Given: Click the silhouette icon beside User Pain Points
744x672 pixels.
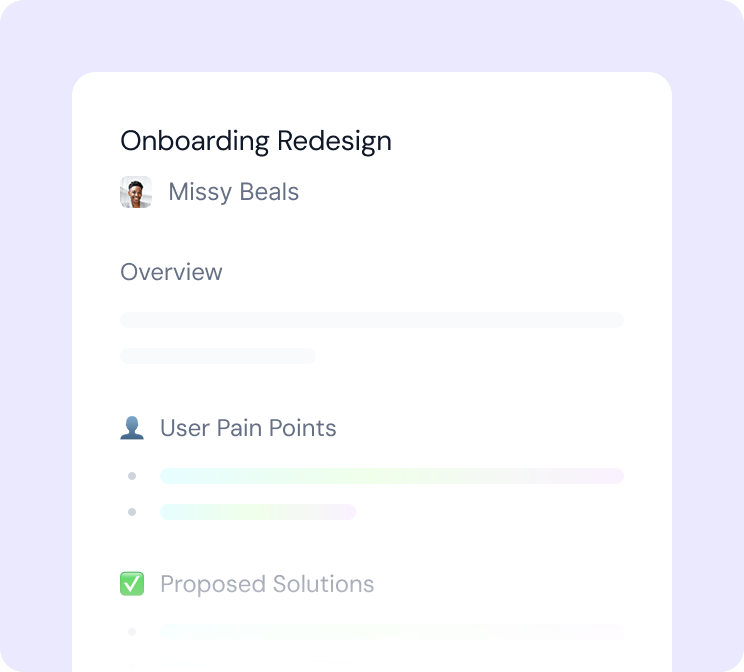Looking at the screenshot, I should [x=132, y=428].
